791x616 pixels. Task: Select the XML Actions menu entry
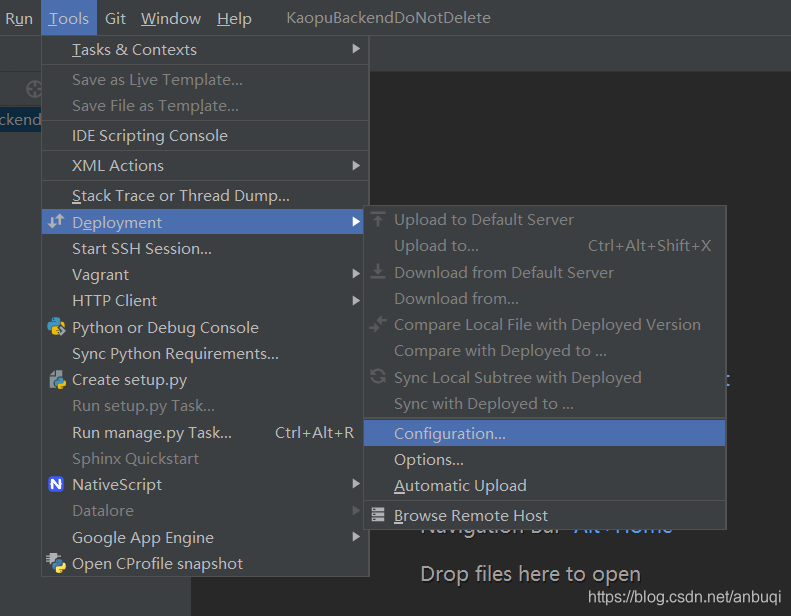coord(205,165)
